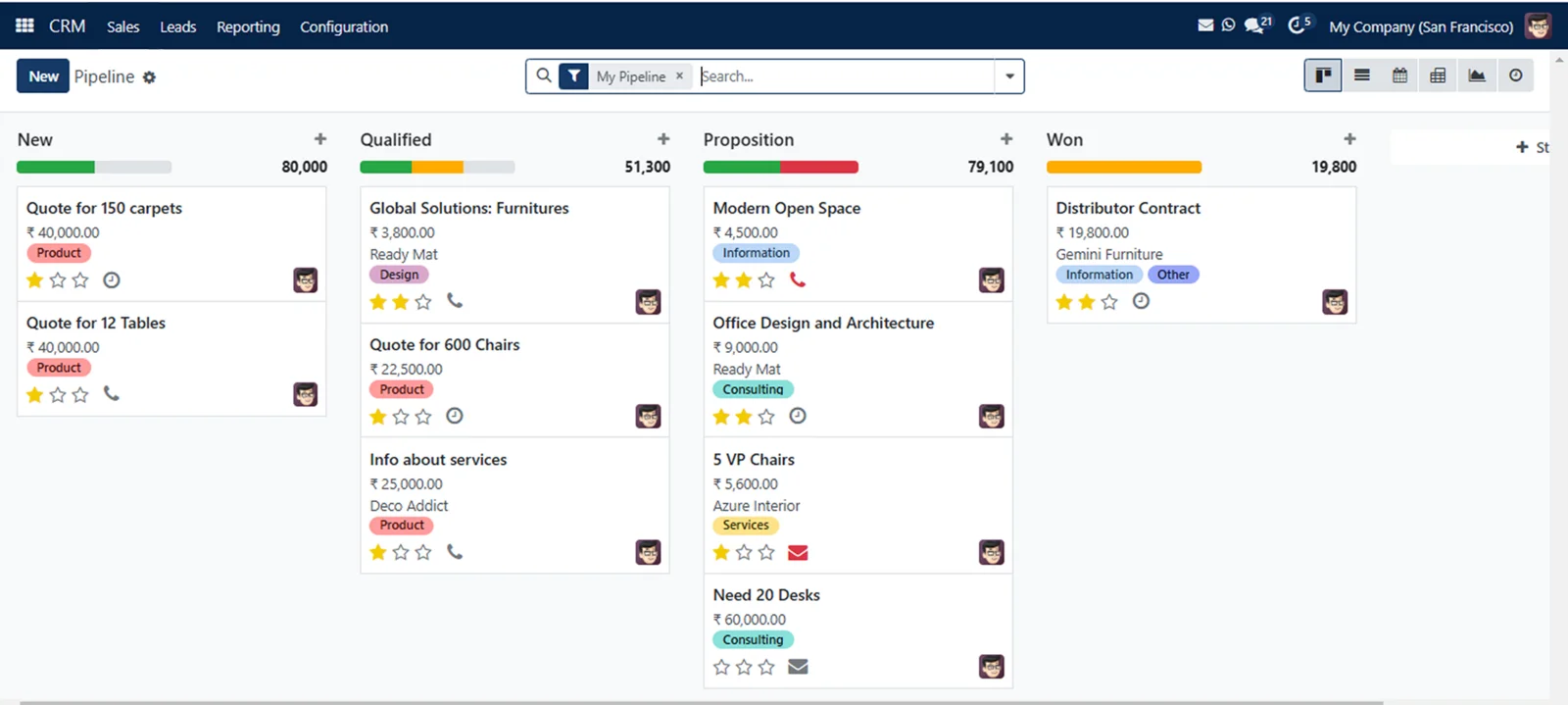Open the Reporting menu
The height and width of the screenshot is (705, 1568).
point(248,26)
